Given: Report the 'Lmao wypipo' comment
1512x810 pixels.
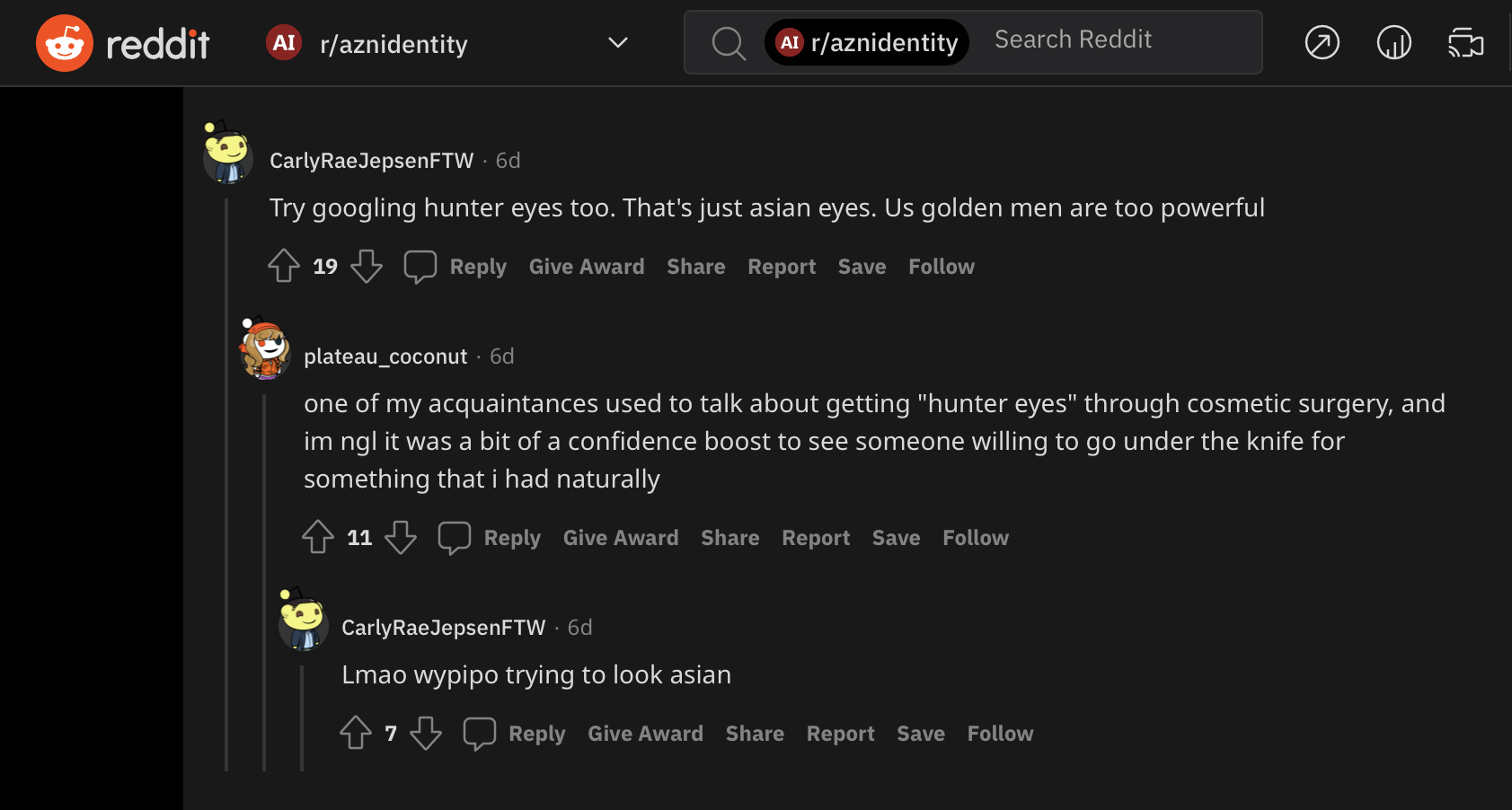Looking at the screenshot, I should pos(840,734).
